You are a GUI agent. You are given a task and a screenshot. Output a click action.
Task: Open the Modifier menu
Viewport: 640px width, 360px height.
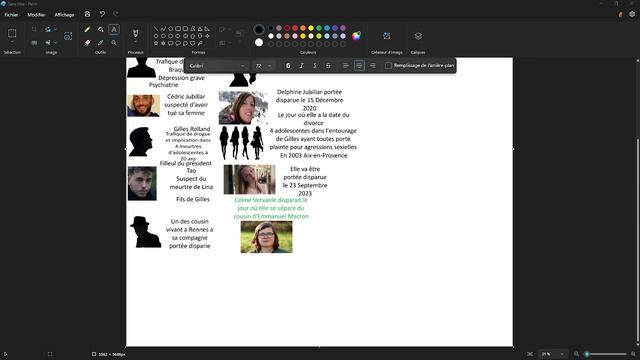point(36,15)
